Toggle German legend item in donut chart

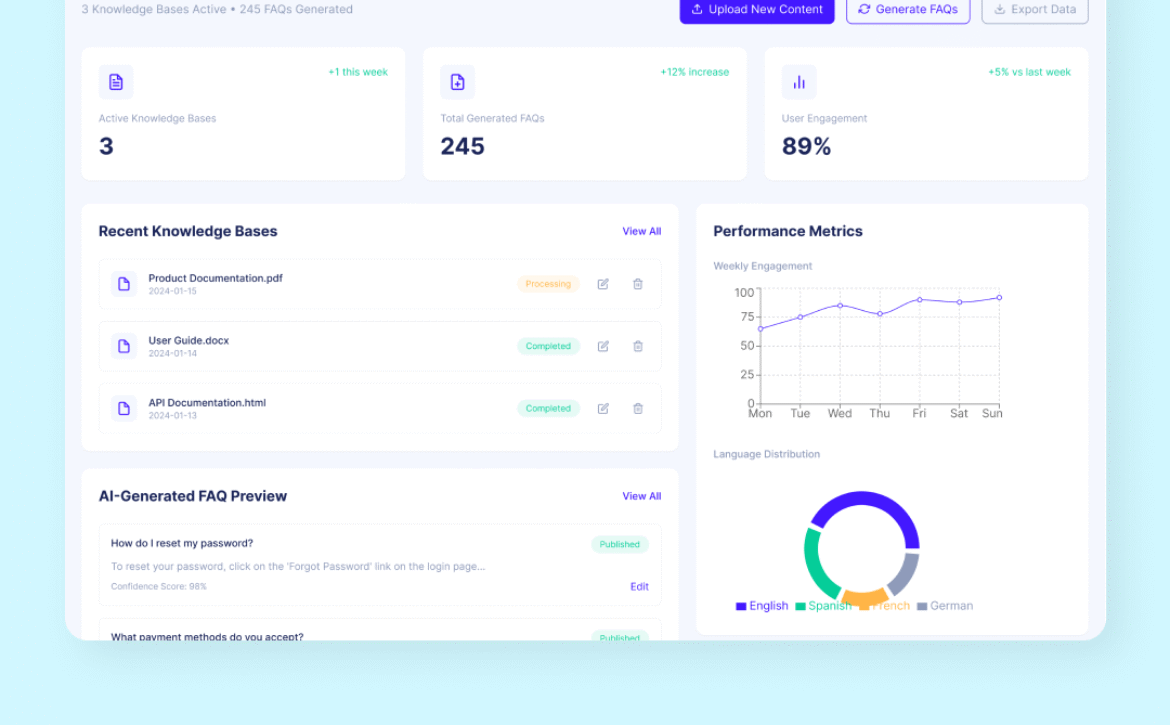[x=944, y=606]
